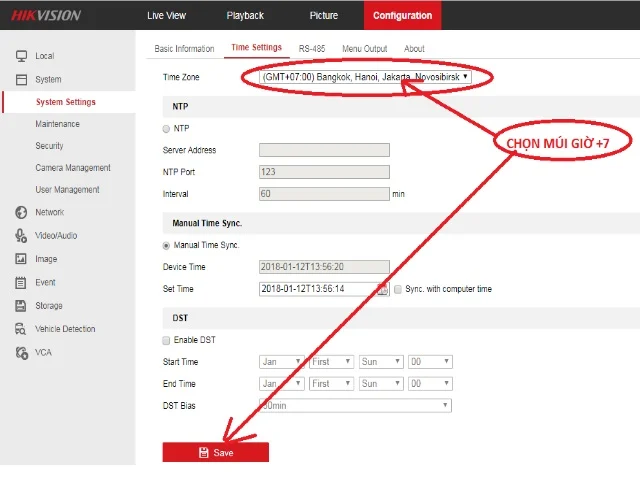This screenshot has width=640, height=480.
Task: Click the Network menu label
Action: 49,212
